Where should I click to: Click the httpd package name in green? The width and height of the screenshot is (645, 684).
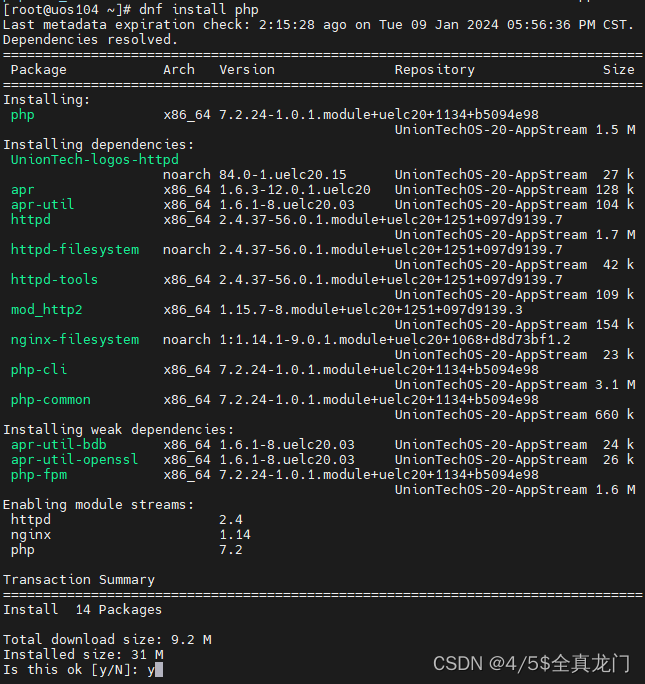[31, 219]
